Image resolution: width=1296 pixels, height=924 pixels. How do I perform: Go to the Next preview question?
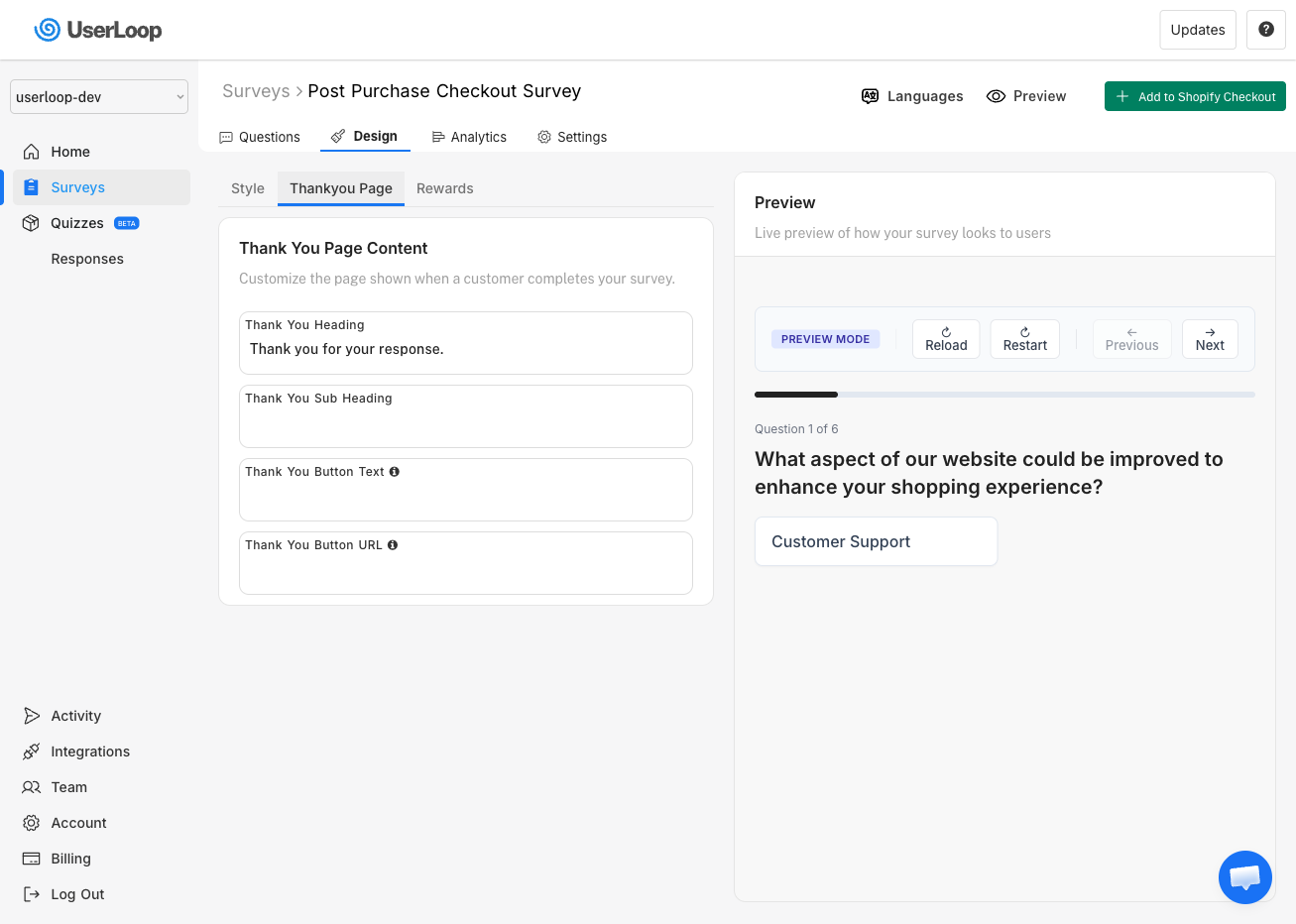pyautogui.click(x=1209, y=339)
